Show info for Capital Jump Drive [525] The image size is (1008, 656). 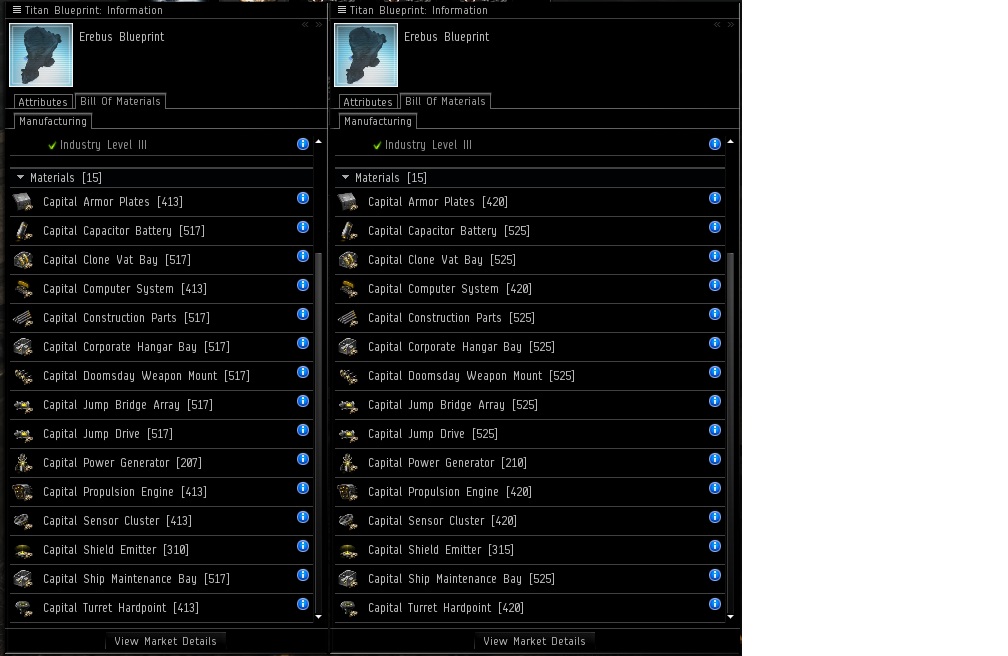(715, 430)
